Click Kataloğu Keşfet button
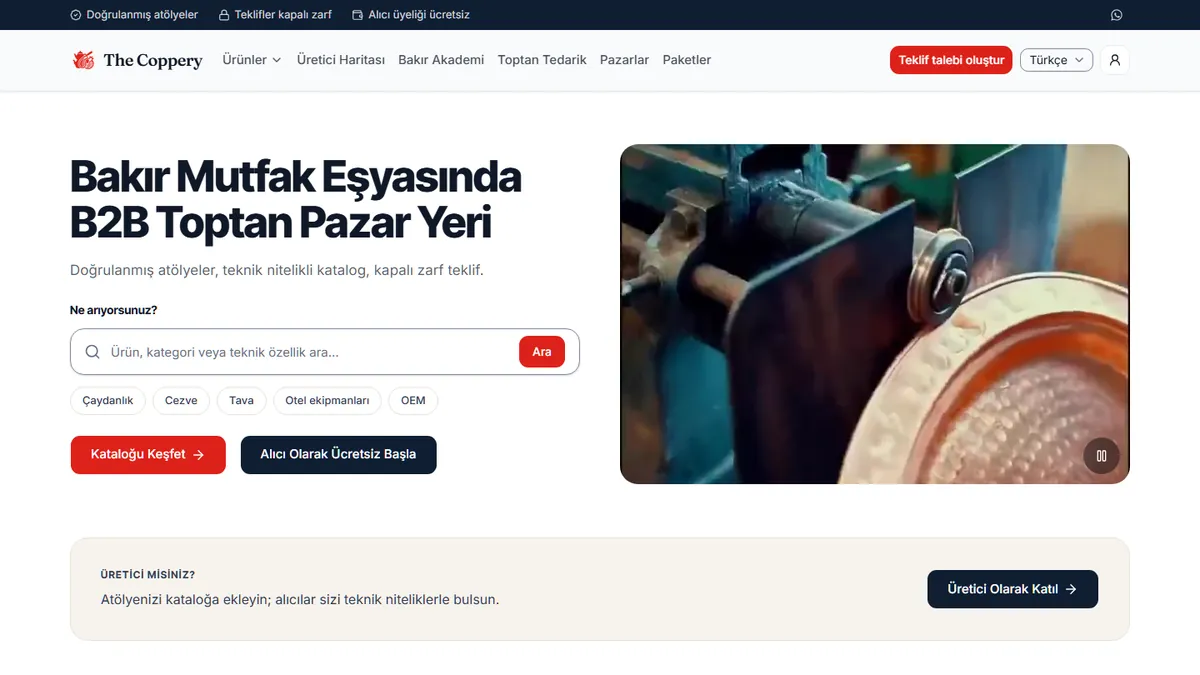Screen dimensions: 1200x675 coord(148,454)
